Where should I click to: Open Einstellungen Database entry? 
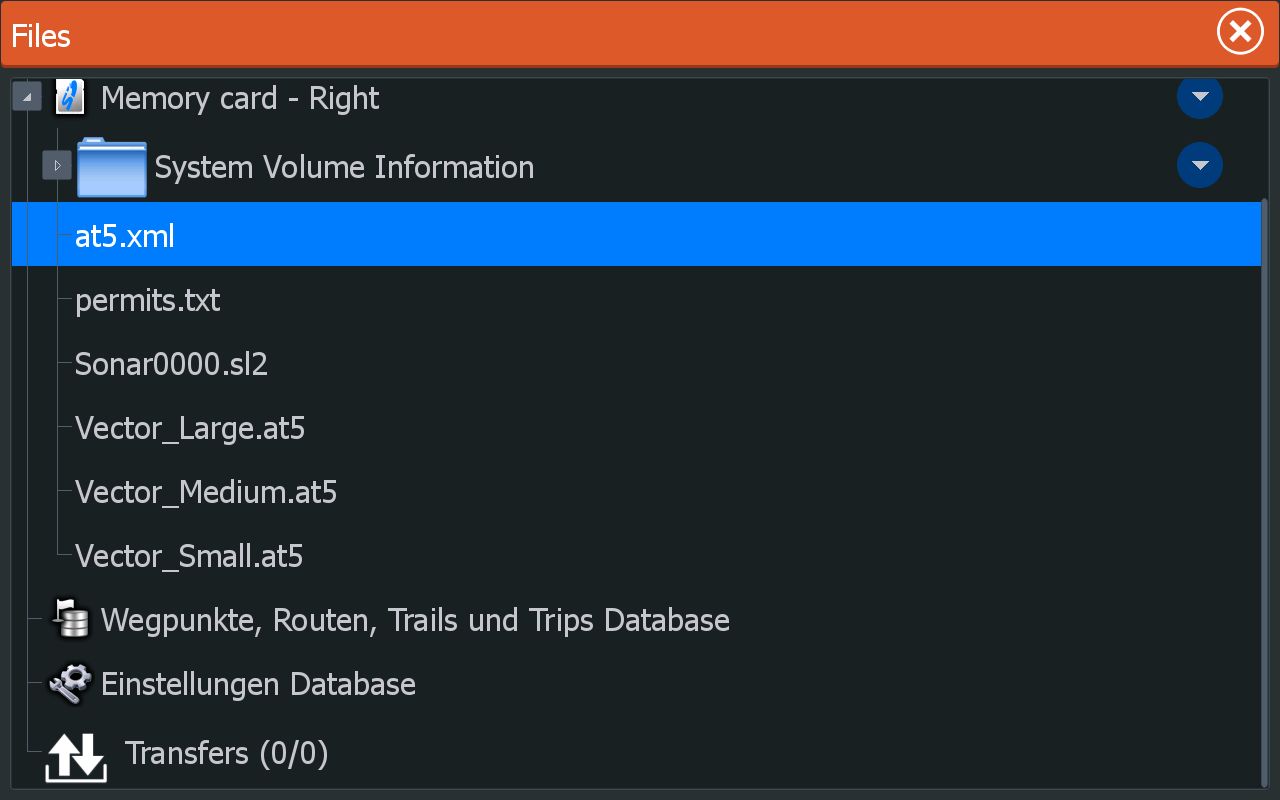(258, 684)
